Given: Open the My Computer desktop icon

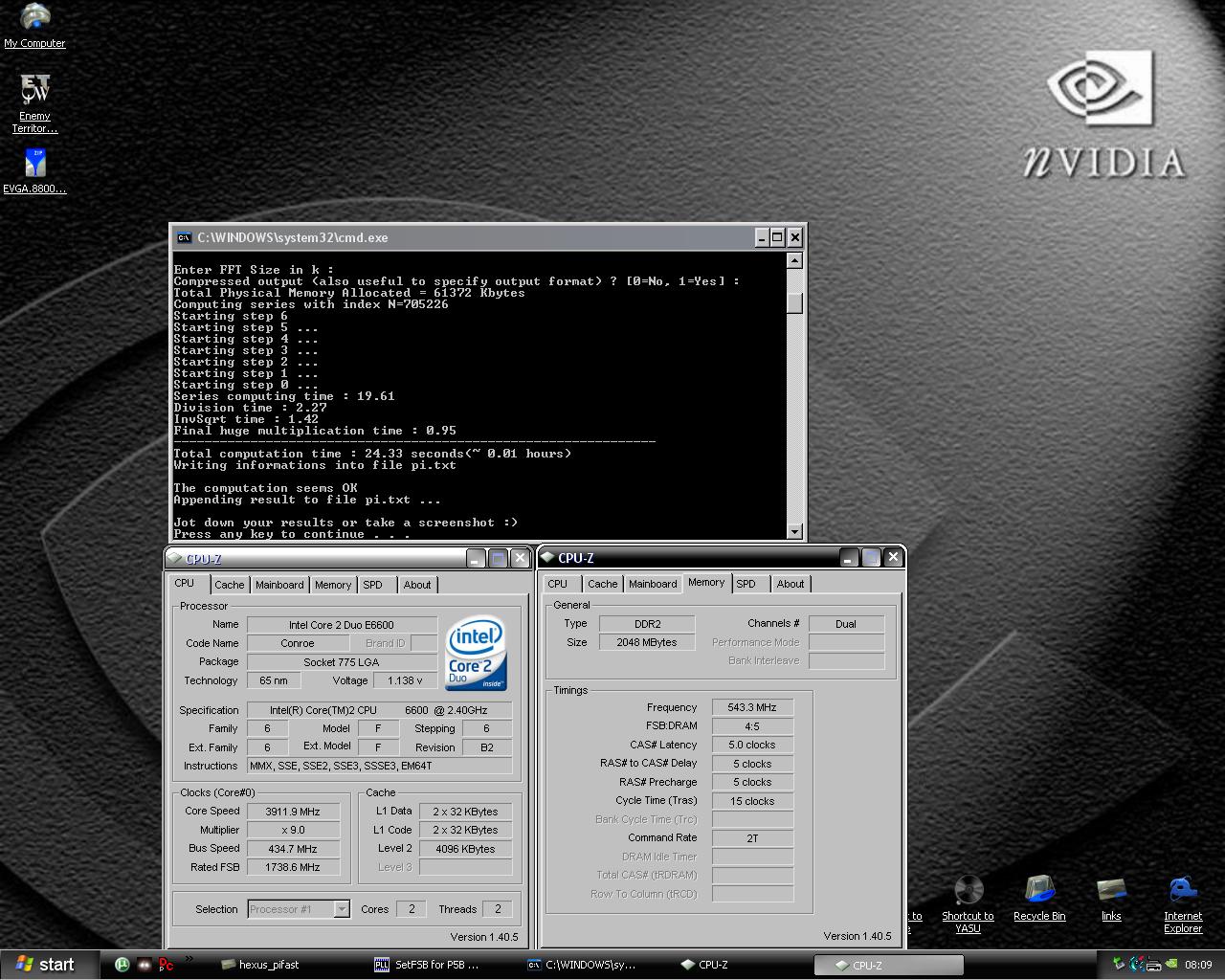Looking at the screenshot, I should coord(35,26).
